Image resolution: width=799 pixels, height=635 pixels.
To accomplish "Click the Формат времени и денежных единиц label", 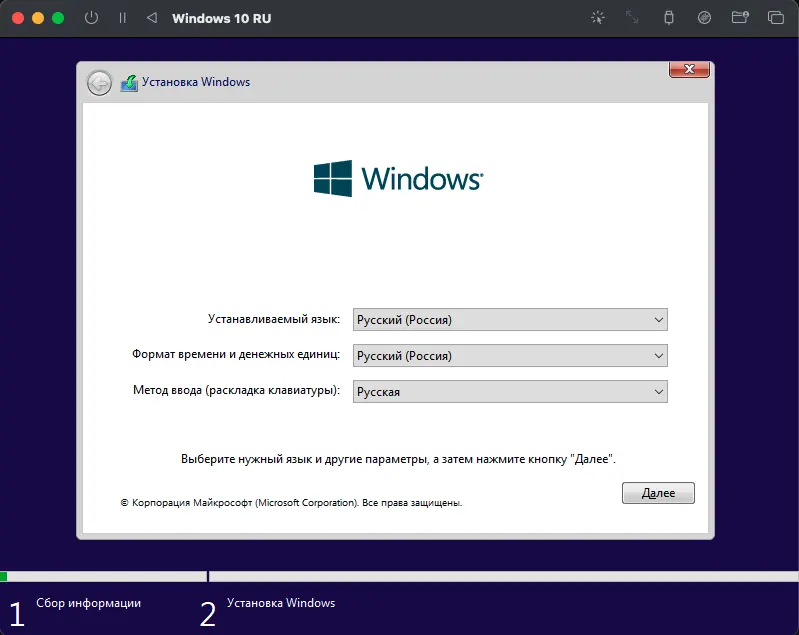I will tap(235, 354).
